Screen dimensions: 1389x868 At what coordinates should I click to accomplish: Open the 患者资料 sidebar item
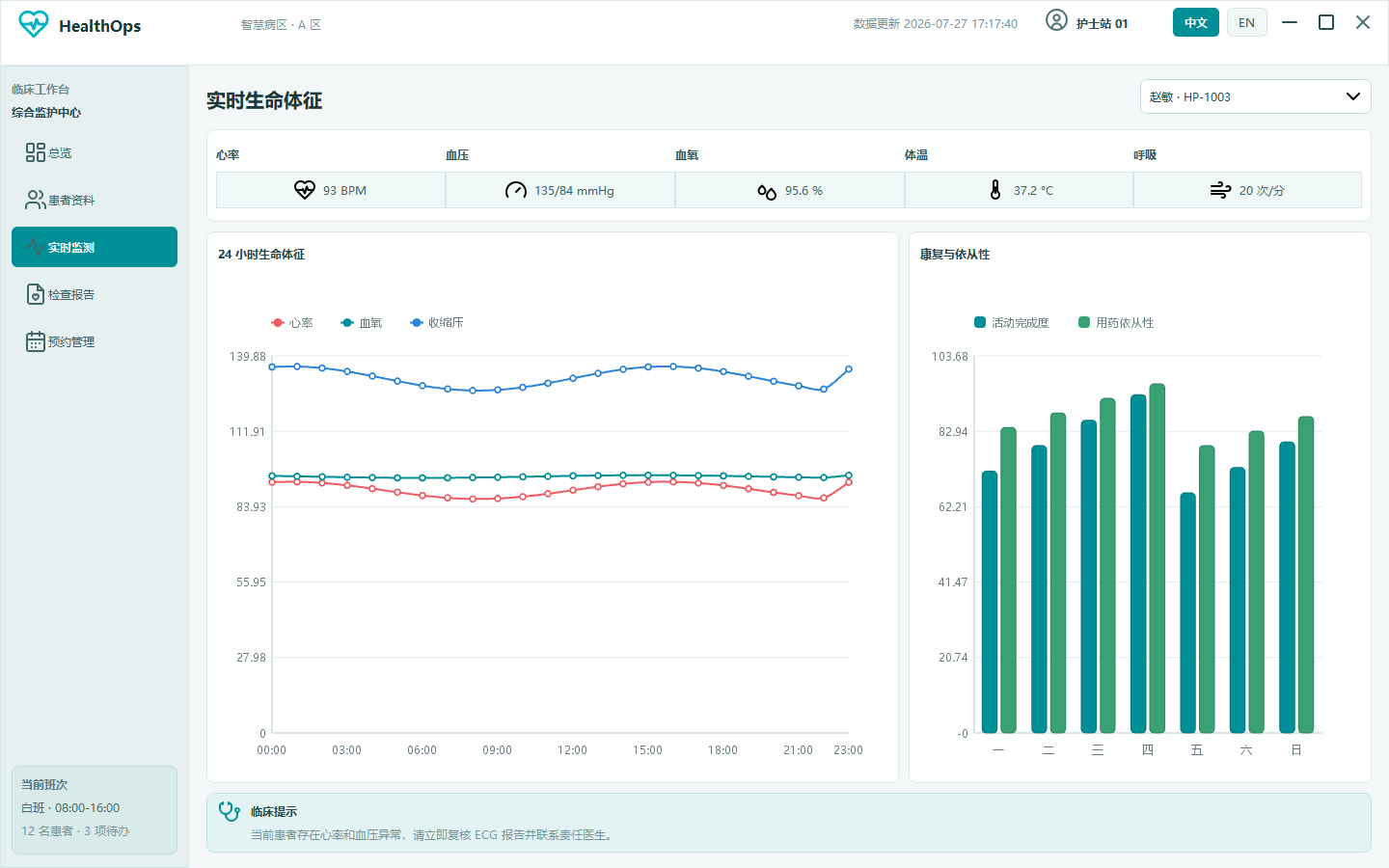[95, 200]
